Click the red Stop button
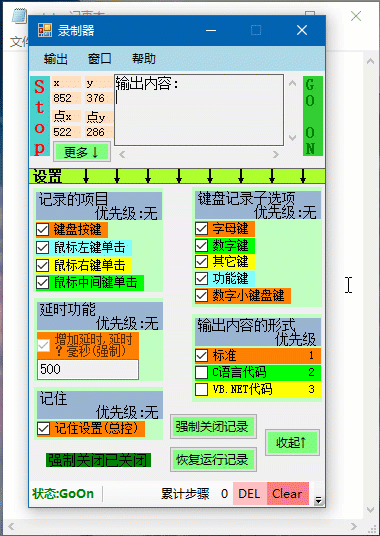The width and height of the screenshot is (380, 536). tap(40, 116)
